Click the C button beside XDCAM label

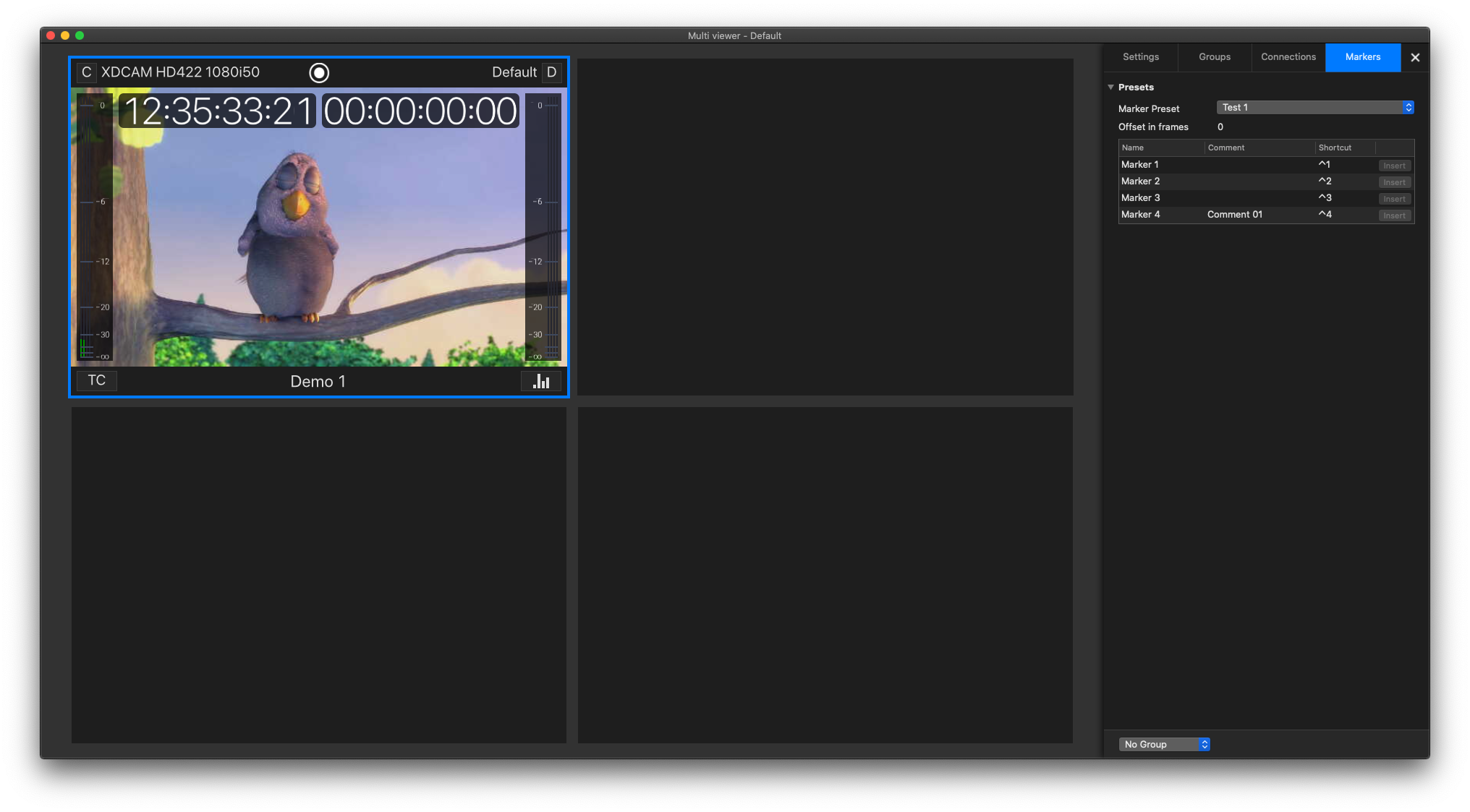[86, 72]
